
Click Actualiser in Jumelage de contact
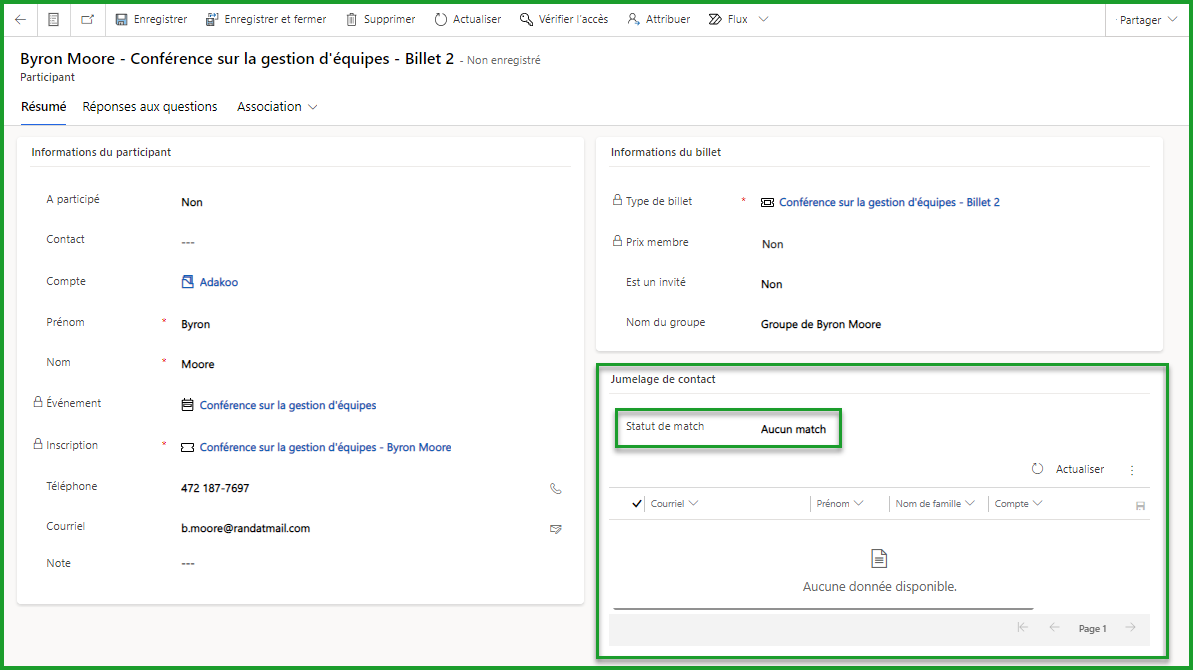(x=1068, y=469)
